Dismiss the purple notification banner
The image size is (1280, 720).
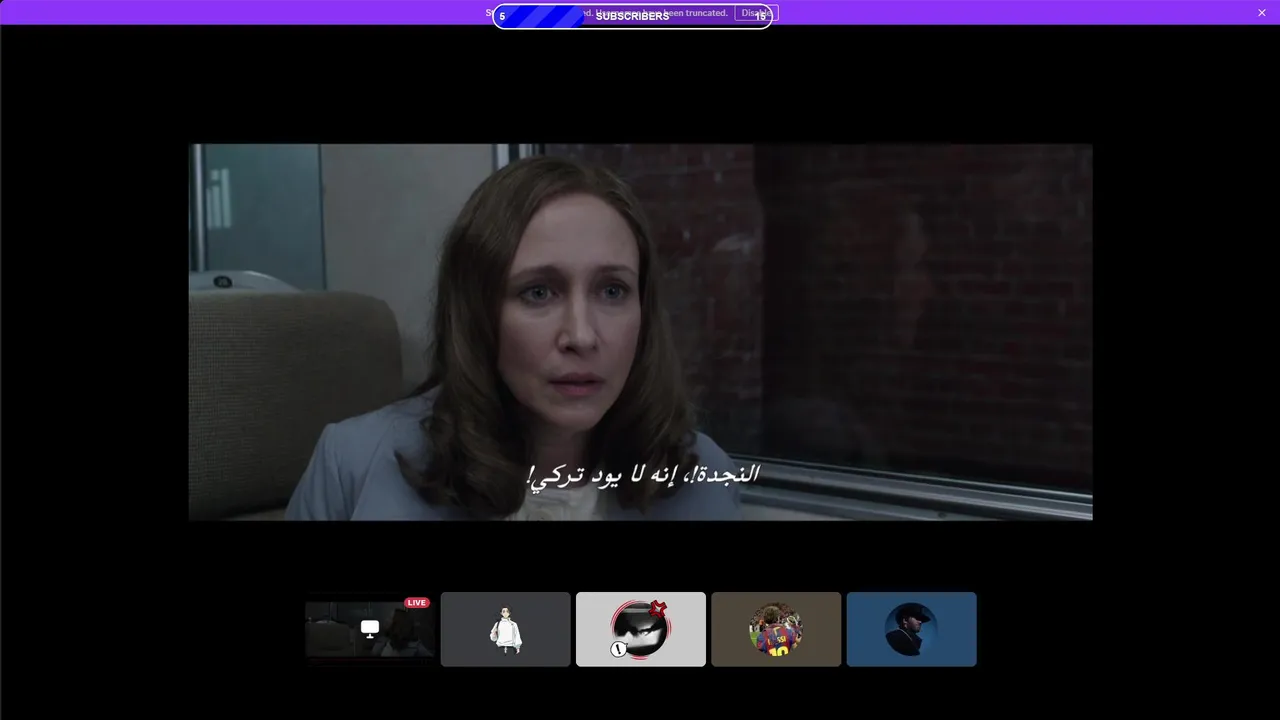(1262, 13)
